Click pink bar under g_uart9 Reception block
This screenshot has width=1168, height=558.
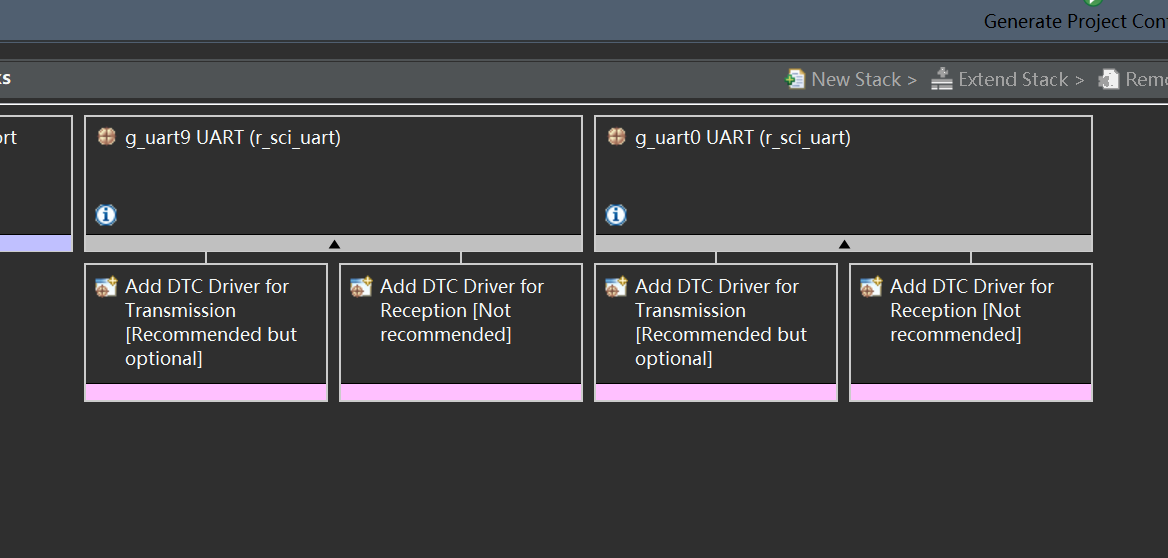click(x=461, y=393)
